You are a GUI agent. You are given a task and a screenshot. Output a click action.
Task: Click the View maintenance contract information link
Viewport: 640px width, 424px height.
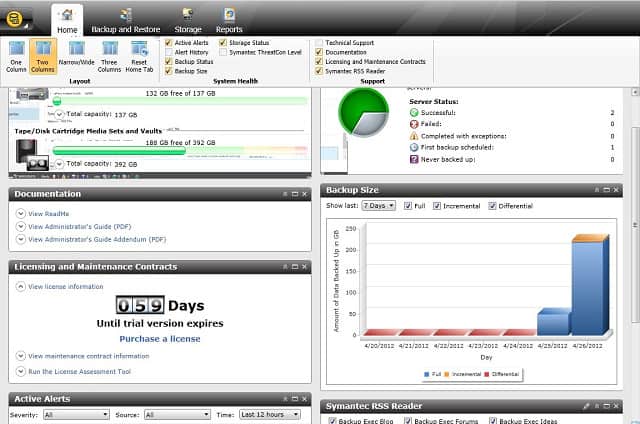89,356
